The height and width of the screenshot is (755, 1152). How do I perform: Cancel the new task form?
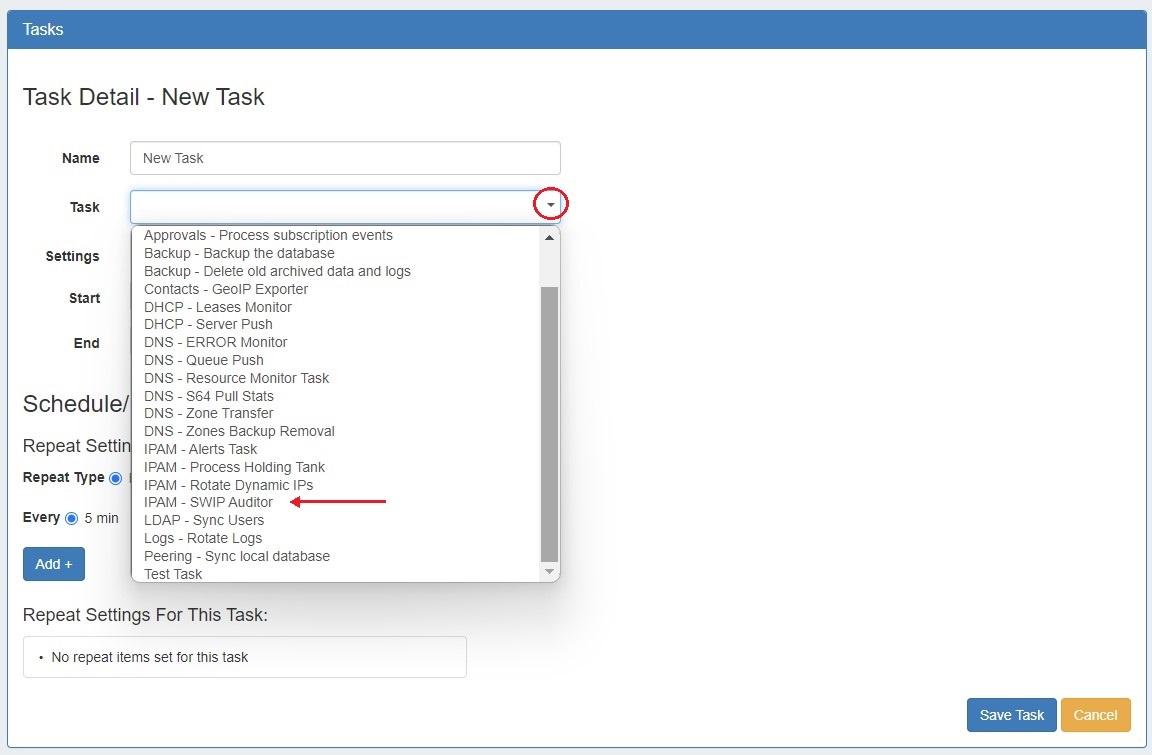(x=1095, y=715)
